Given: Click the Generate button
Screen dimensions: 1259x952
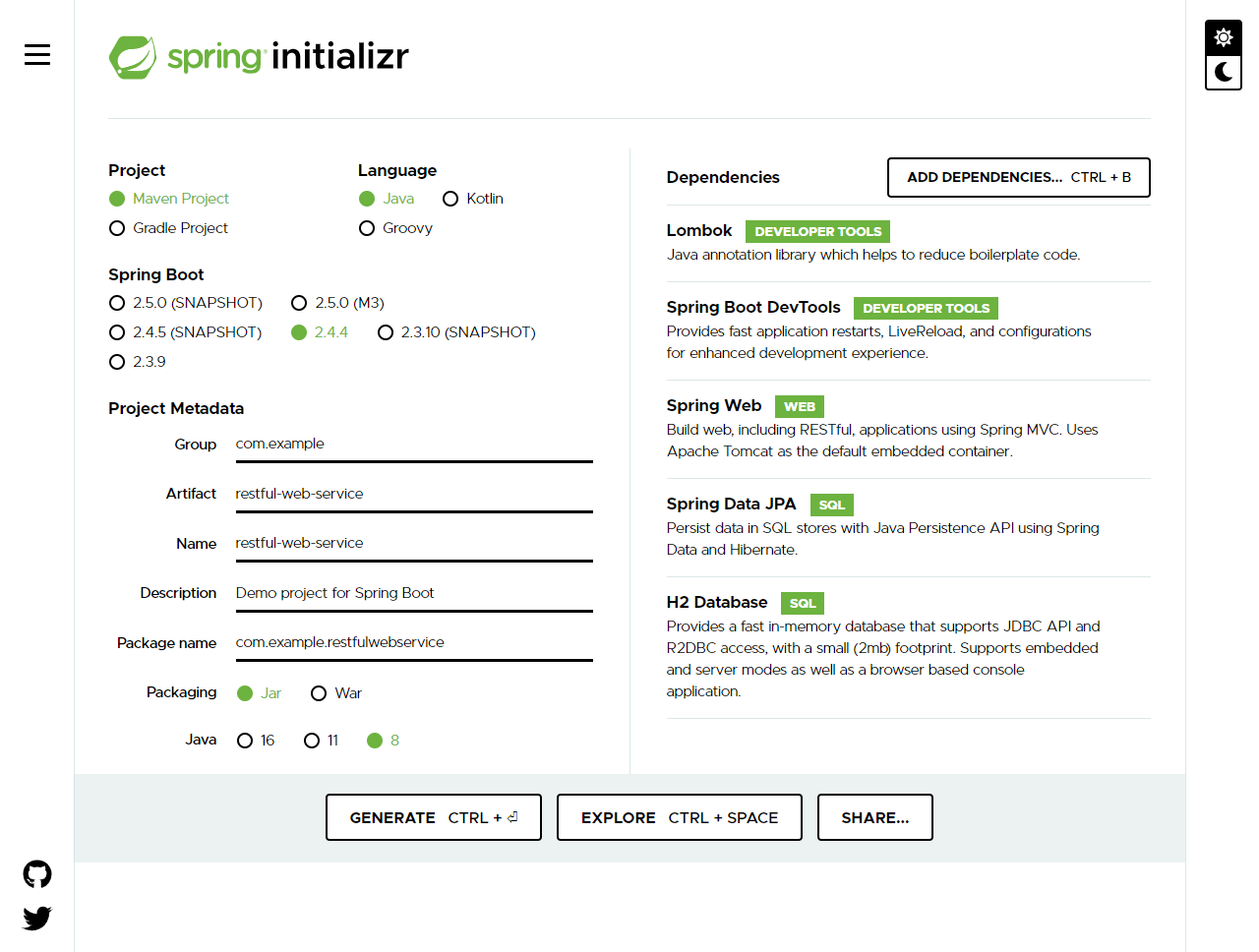Looking at the screenshot, I should [433, 816].
